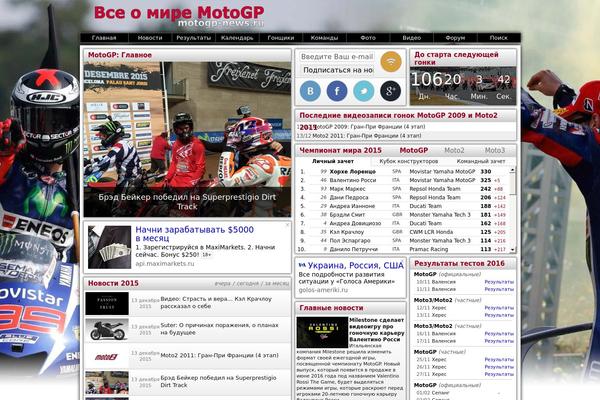Click the Moto2 logo news thumbnail
The width and height of the screenshot is (600, 400).
coord(107,357)
